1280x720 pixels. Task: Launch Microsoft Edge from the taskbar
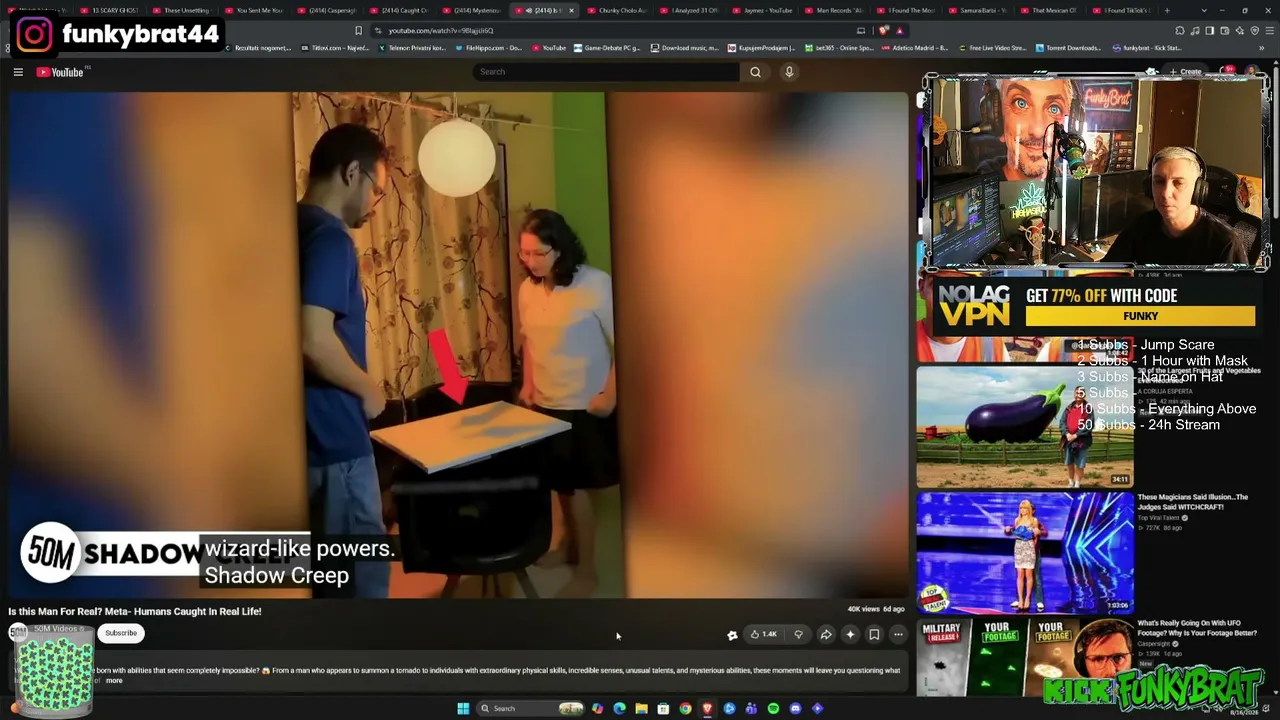(x=619, y=709)
